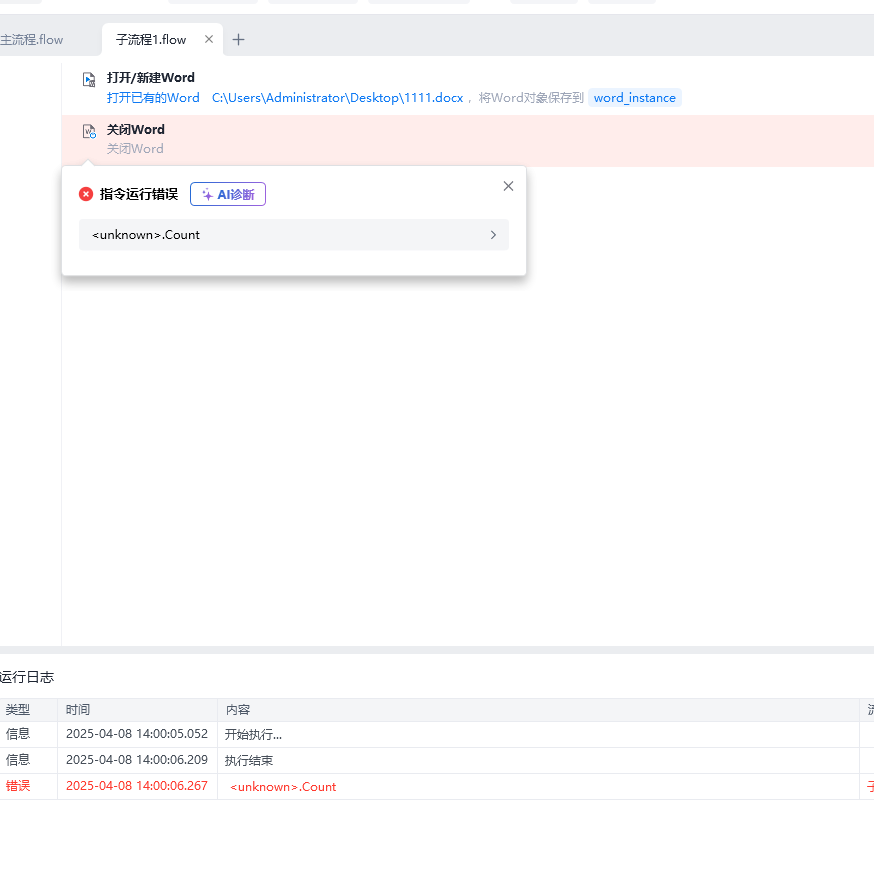The width and height of the screenshot is (874, 880).
Task: Click the 打开已有的Word option link
Action: (153, 98)
